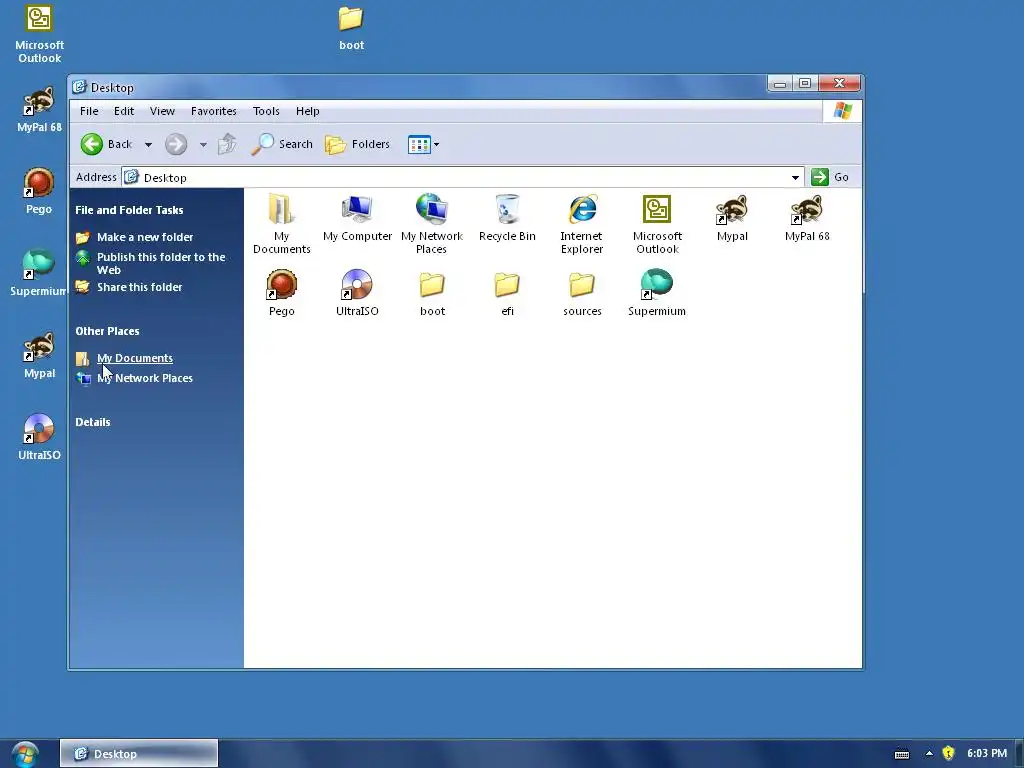The image size is (1024, 768).
Task: Select the MyPal 68 shortcut in the file pane
Action: click(807, 218)
